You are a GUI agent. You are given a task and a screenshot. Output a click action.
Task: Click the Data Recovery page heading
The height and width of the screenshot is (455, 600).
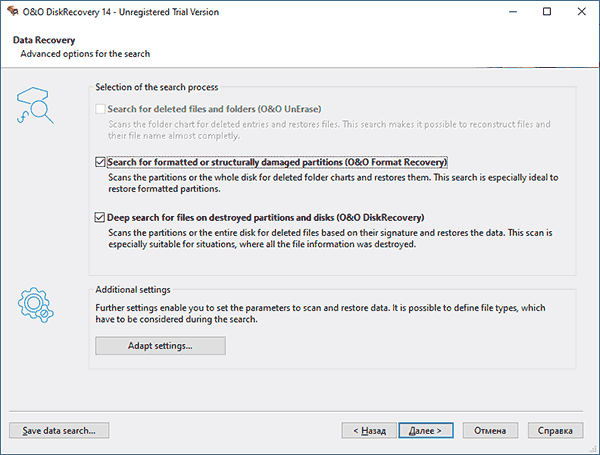(x=40, y=39)
